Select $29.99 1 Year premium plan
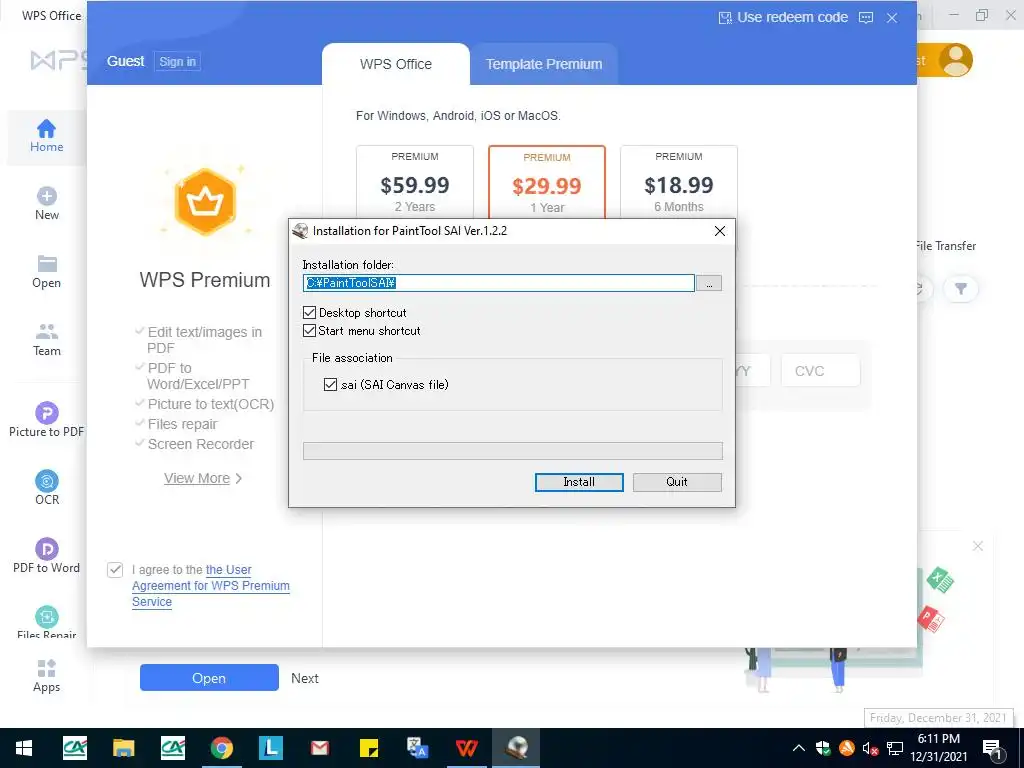 (547, 182)
